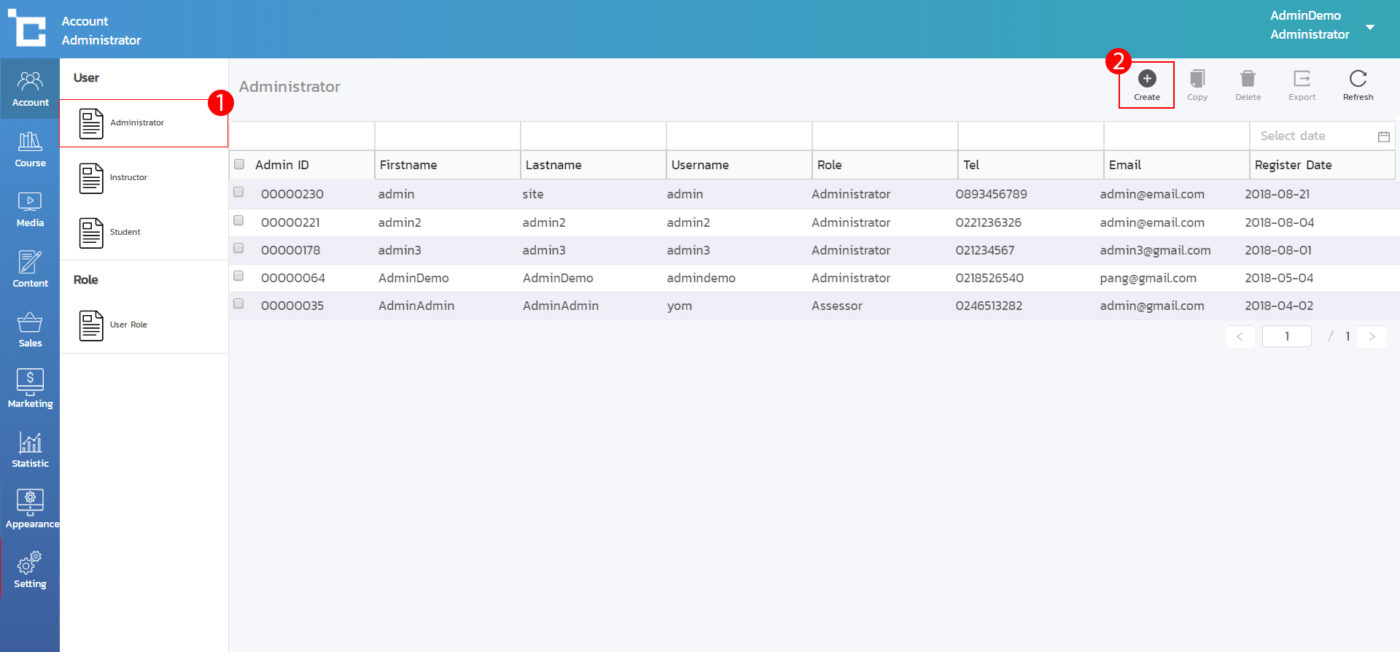Check the row for Admin ID 00000230

[239, 193]
